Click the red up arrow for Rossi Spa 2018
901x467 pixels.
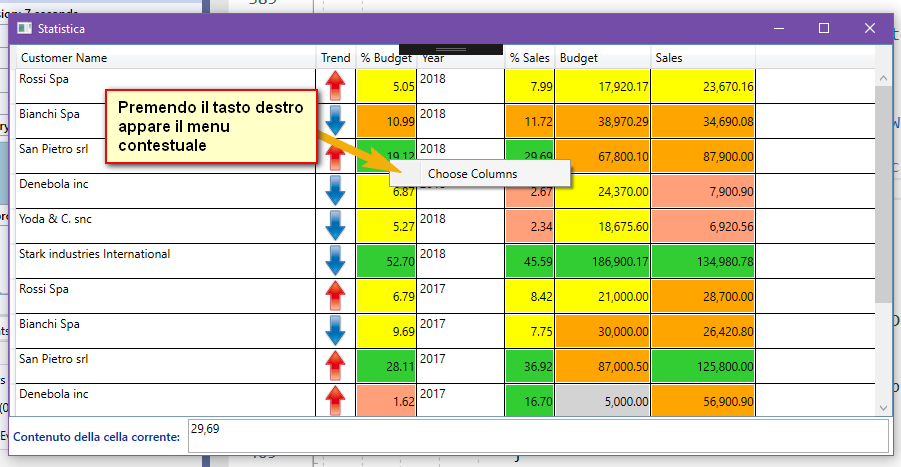(x=335, y=86)
